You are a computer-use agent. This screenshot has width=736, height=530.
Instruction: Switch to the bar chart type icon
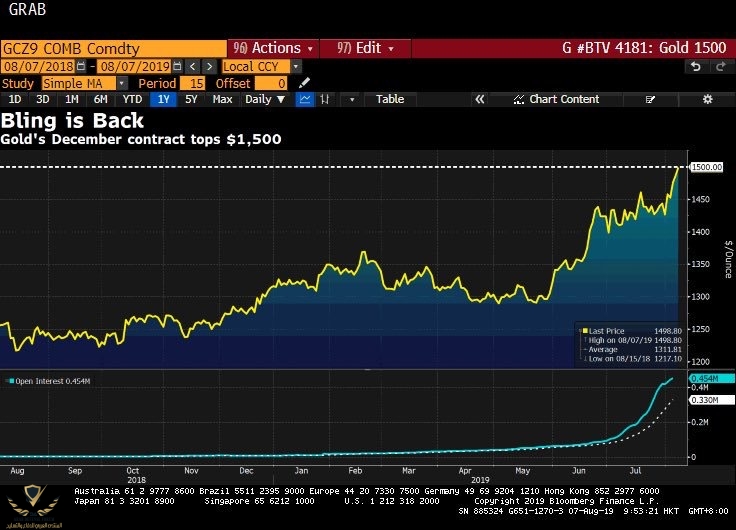point(326,99)
